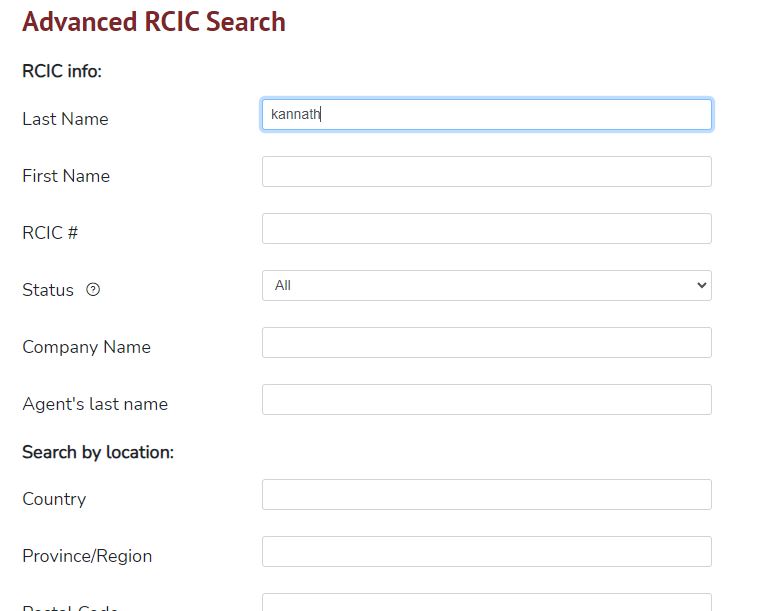768x611 pixels.
Task: Select the RCIC # input field
Action: tap(486, 229)
